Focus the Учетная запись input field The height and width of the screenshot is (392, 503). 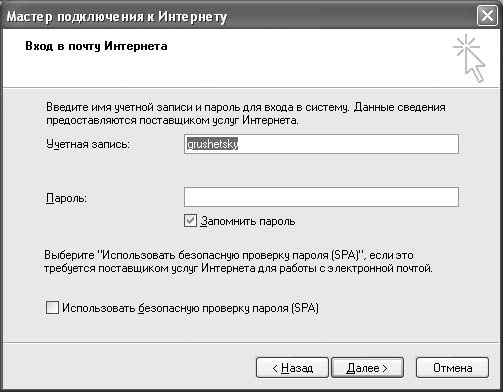[321, 144]
